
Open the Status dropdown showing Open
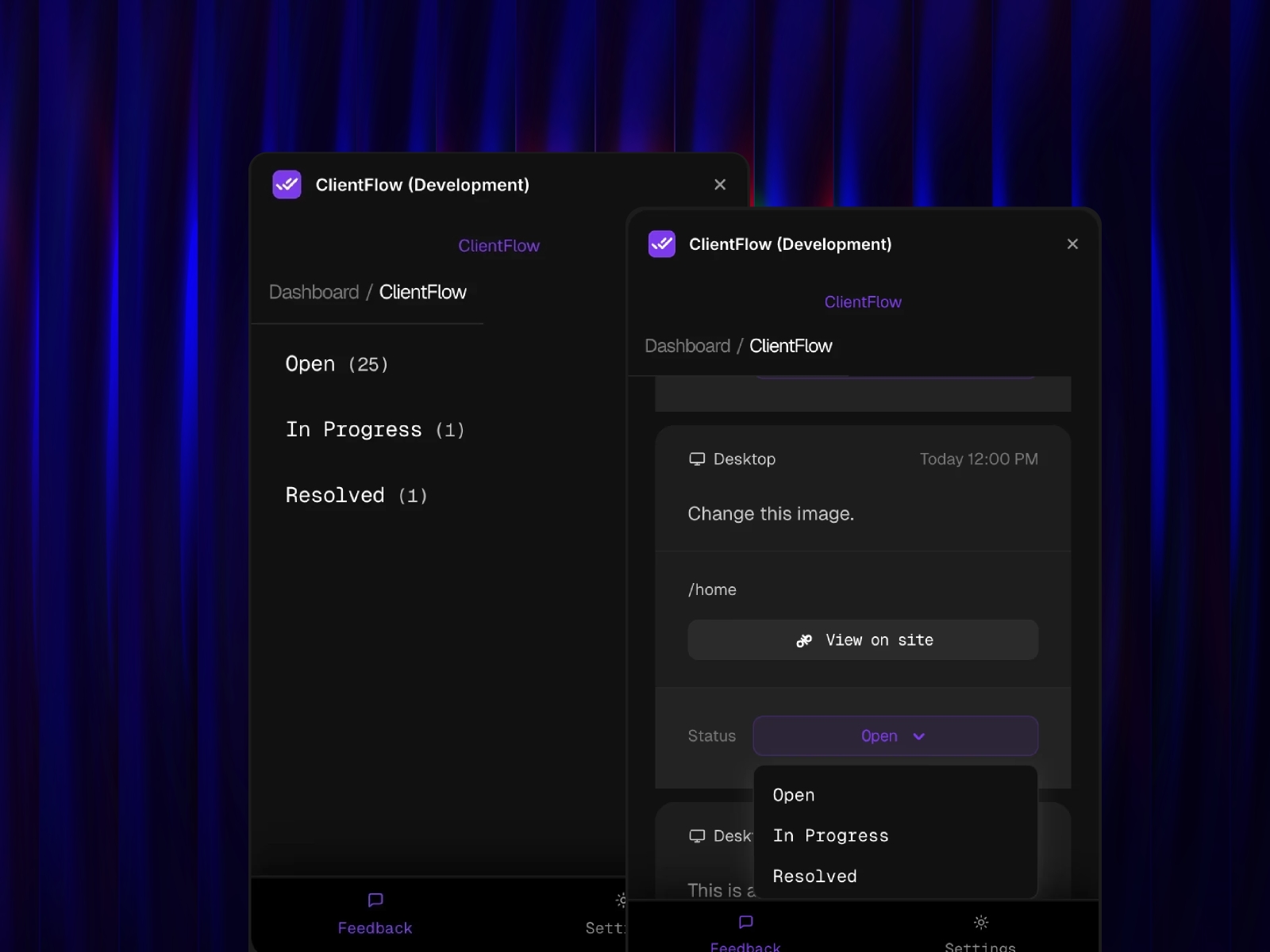point(895,735)
